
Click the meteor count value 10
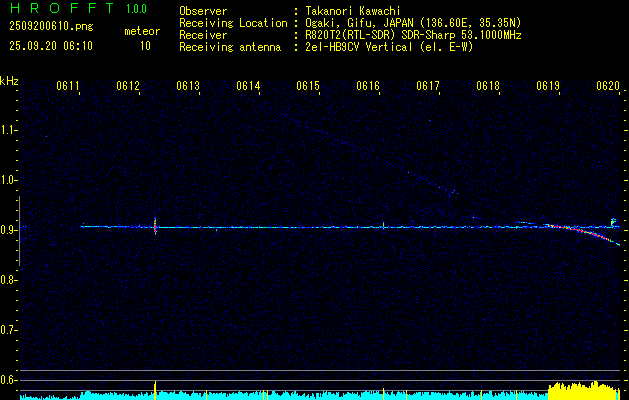[145, 46]
